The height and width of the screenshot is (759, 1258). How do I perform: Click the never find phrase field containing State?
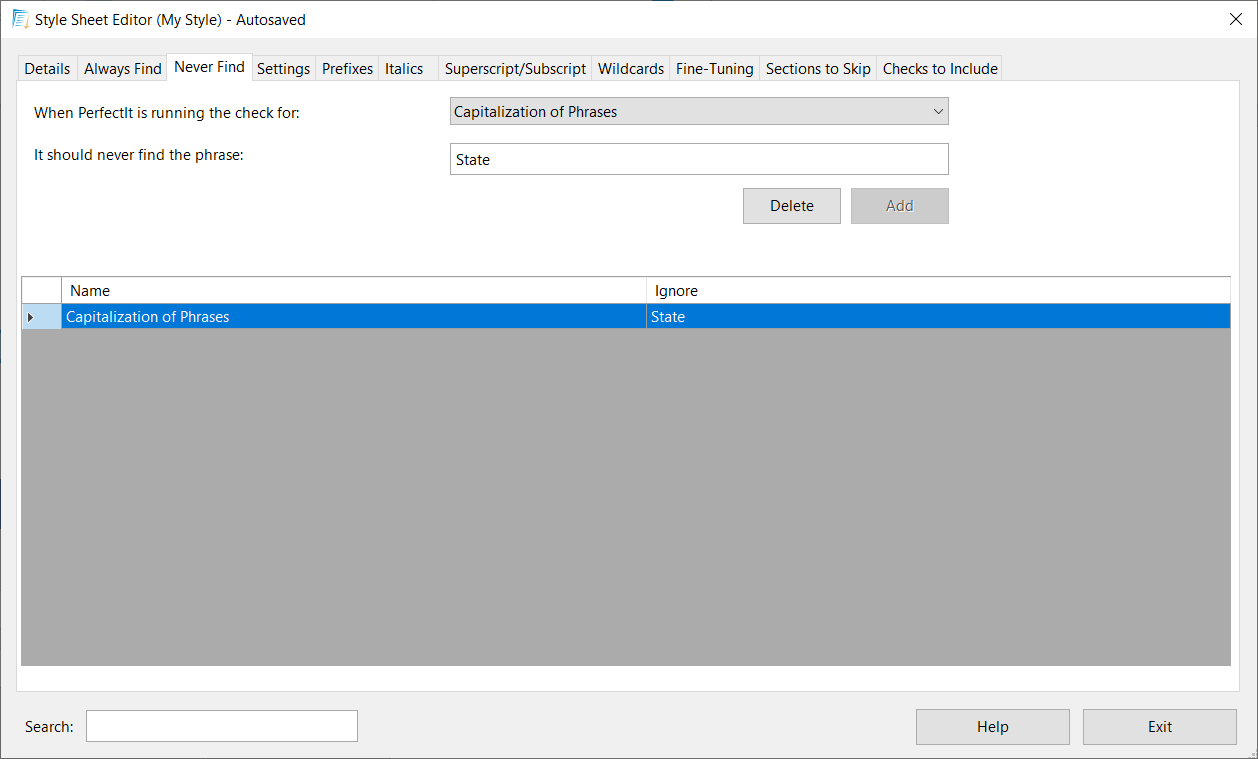pos(699,160)
